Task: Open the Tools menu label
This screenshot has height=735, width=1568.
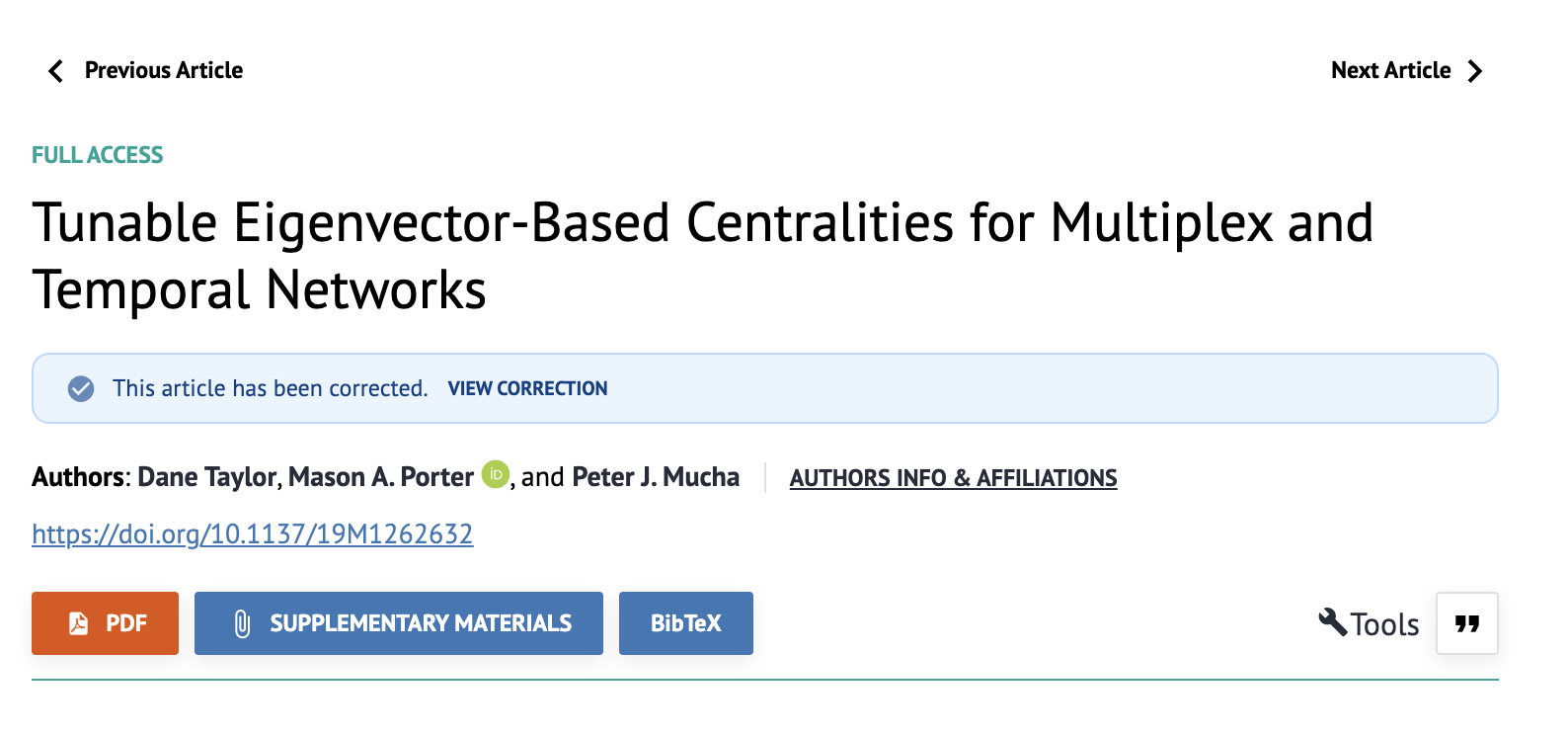Action: tap(1384, 624)
